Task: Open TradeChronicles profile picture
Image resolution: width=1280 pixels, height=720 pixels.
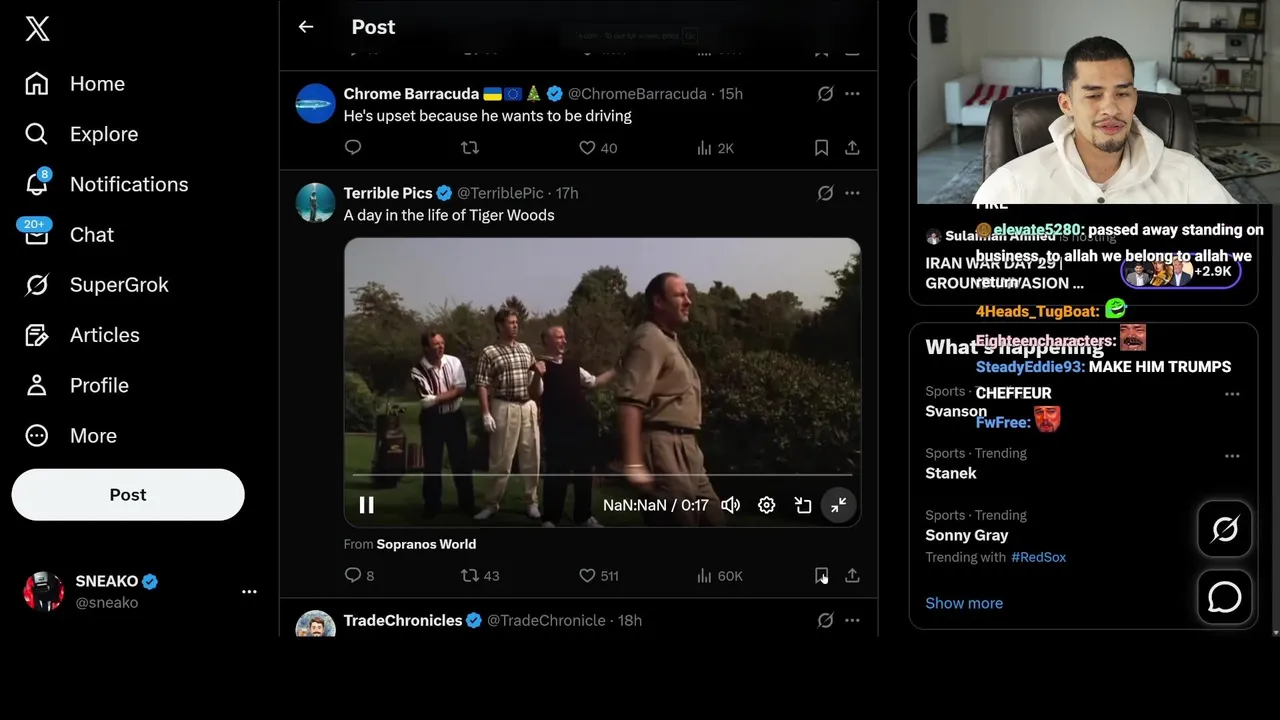Action: click(315, 624)
